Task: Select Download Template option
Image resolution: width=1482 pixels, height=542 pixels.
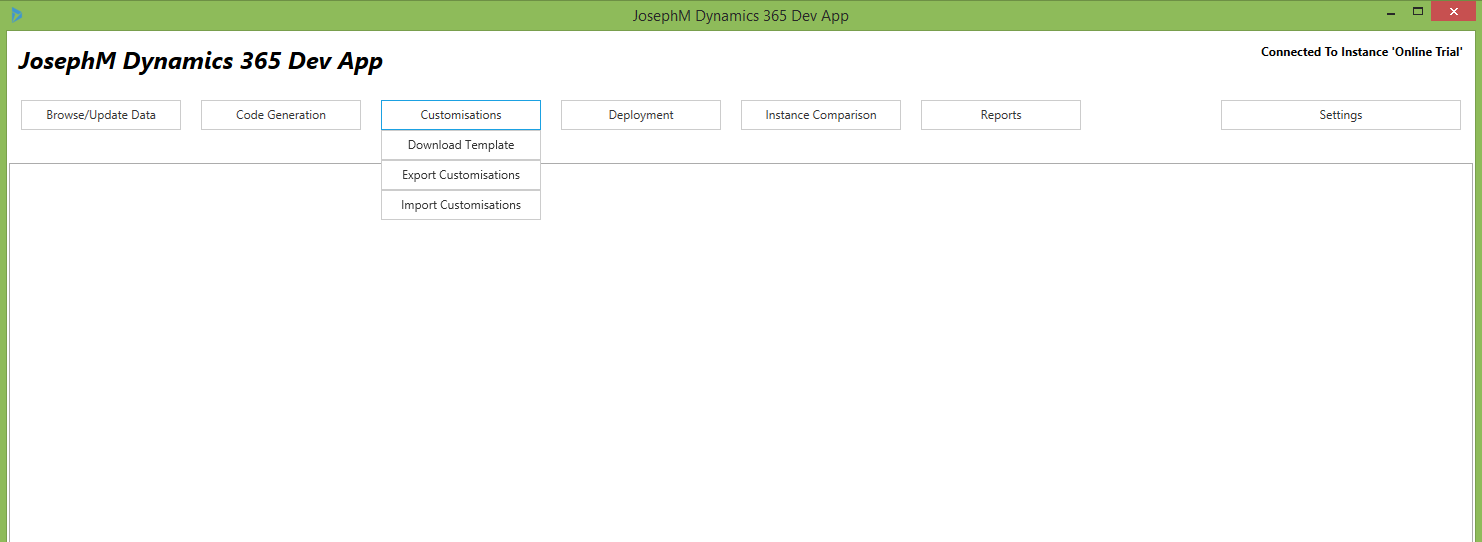Action: pos(461,145)
